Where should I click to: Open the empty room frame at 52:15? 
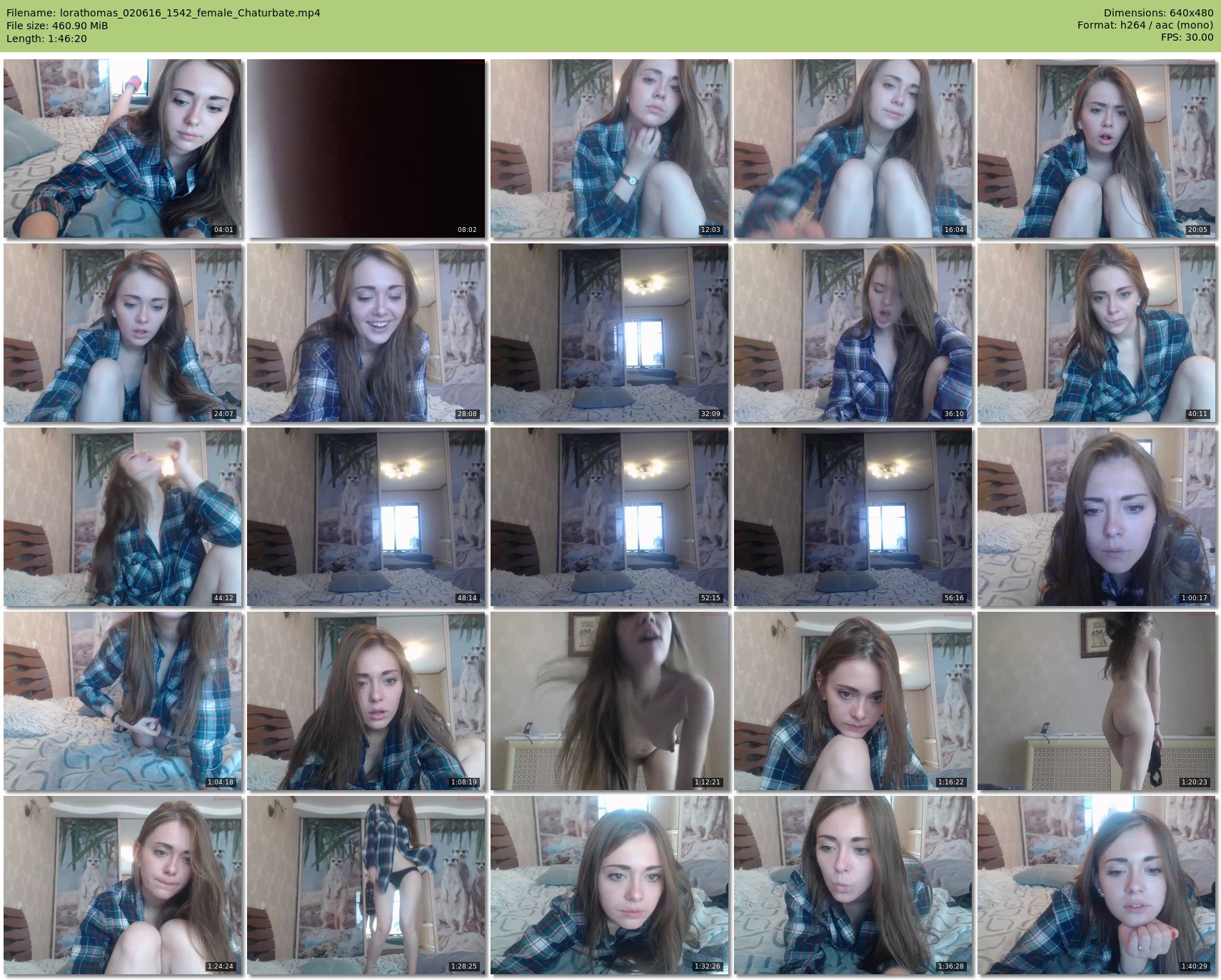pyautogui.click(x=609, y=517)
